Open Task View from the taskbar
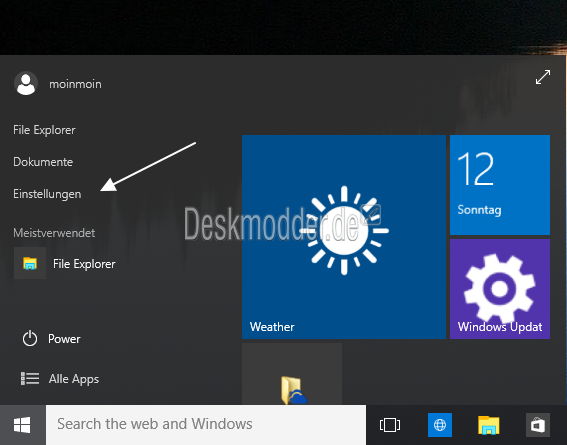 click(x=390, y=425)
